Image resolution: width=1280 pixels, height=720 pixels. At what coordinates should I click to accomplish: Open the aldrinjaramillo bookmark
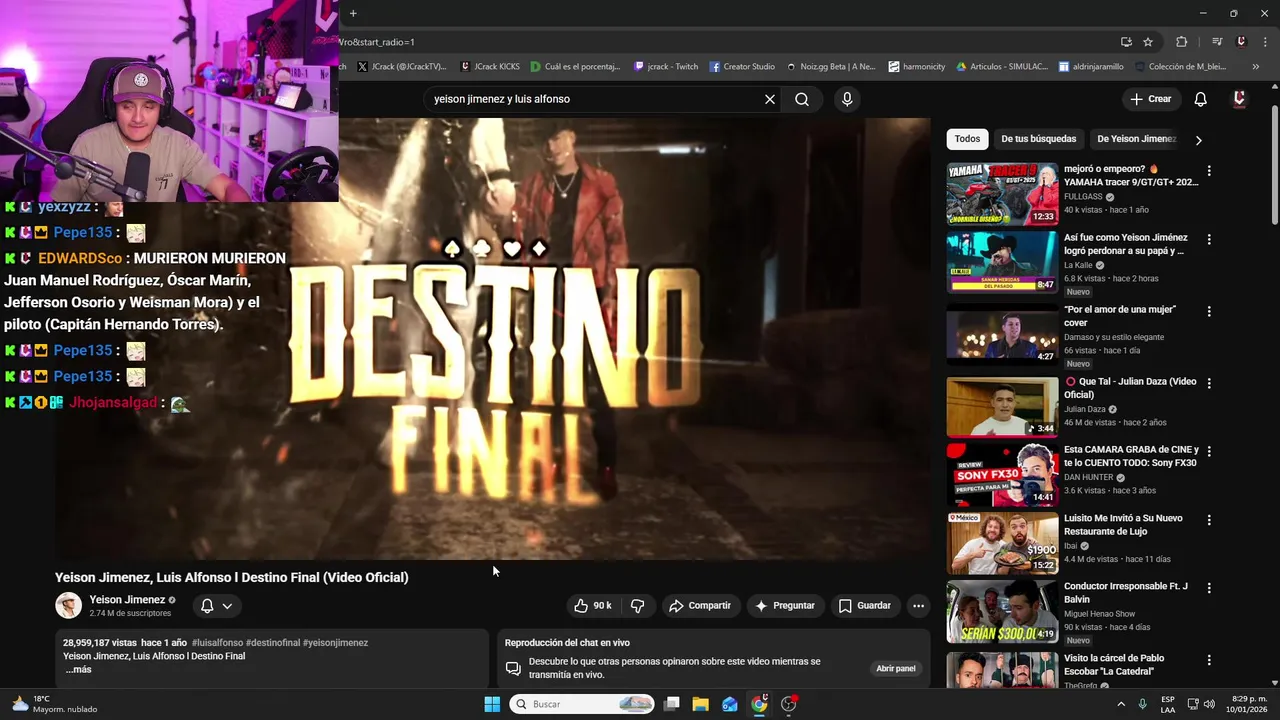pos(1092,67)
